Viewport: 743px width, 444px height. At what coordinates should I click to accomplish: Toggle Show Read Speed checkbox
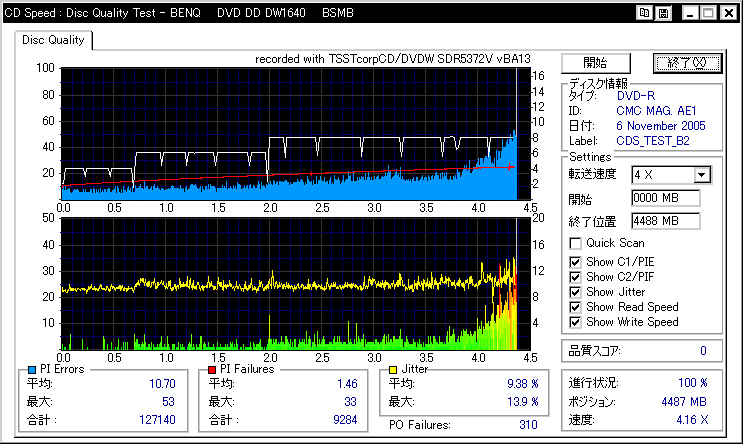(x=575, y=307)
